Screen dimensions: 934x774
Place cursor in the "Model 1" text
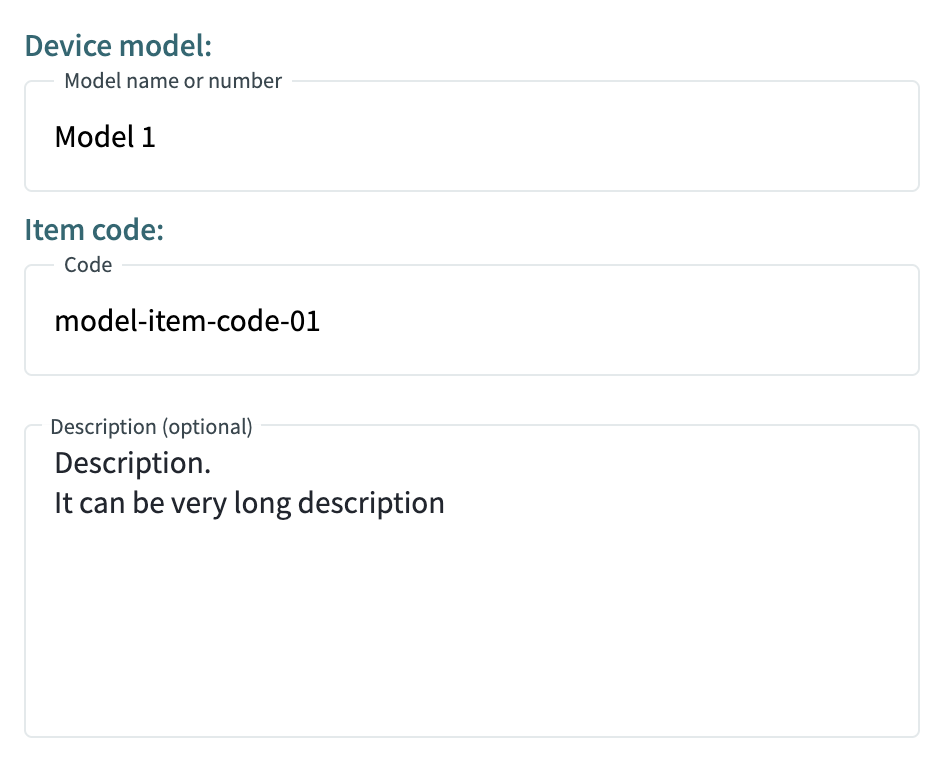click(x=105, y=137)
